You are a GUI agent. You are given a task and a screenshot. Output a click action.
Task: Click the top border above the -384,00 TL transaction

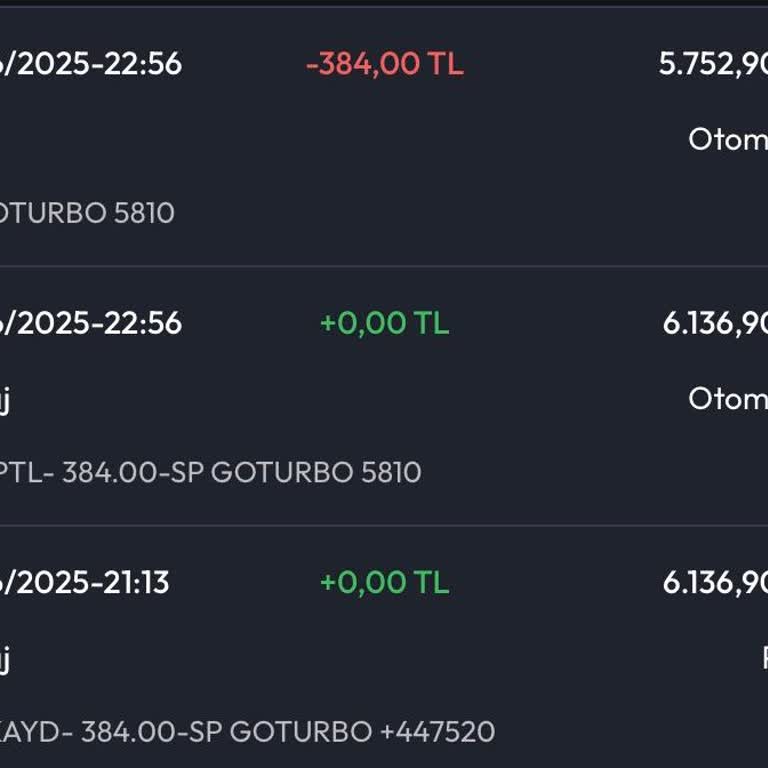(x=384, y=6)
